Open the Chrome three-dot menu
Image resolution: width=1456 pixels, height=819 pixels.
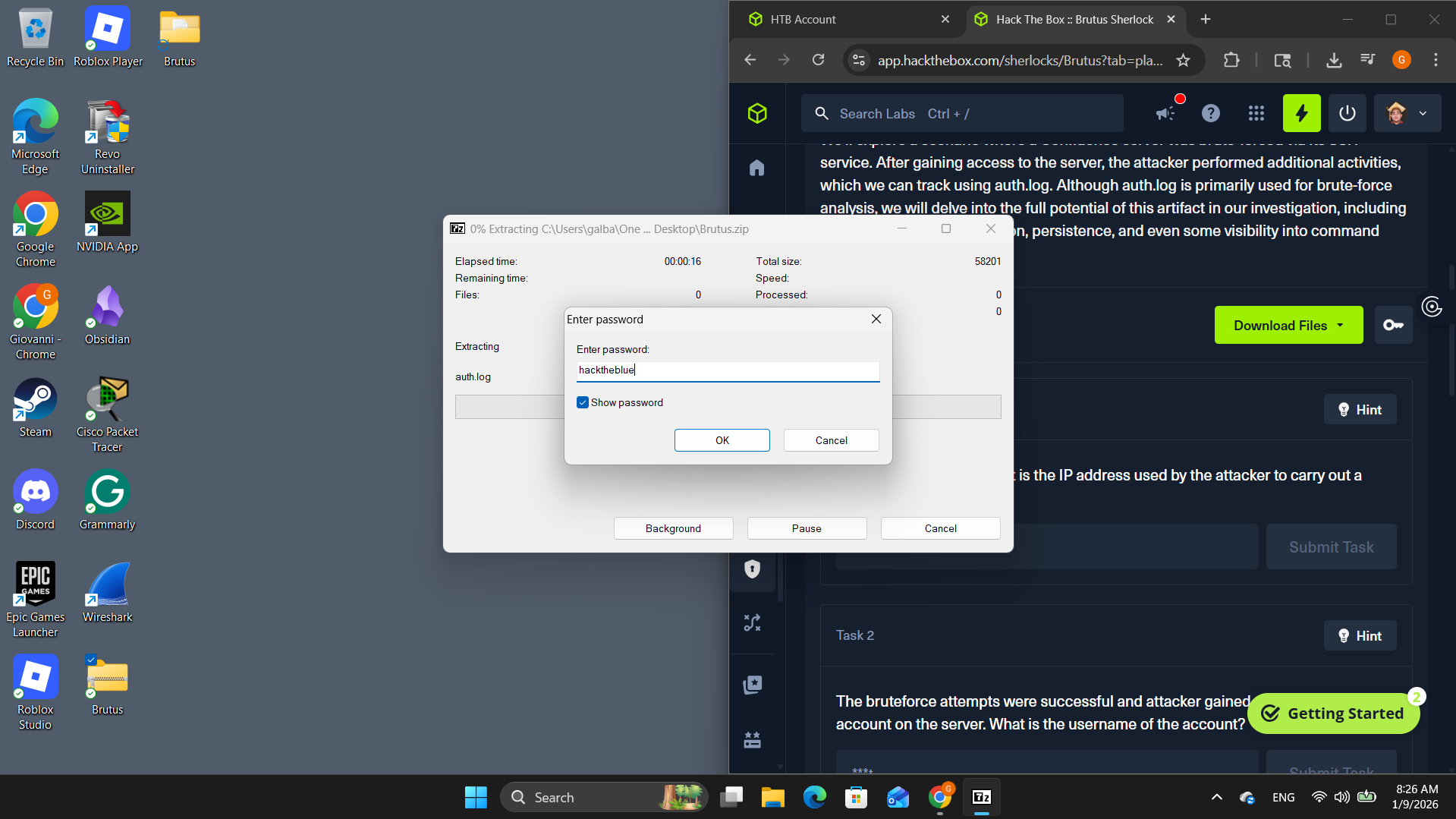coord(1436,61)
